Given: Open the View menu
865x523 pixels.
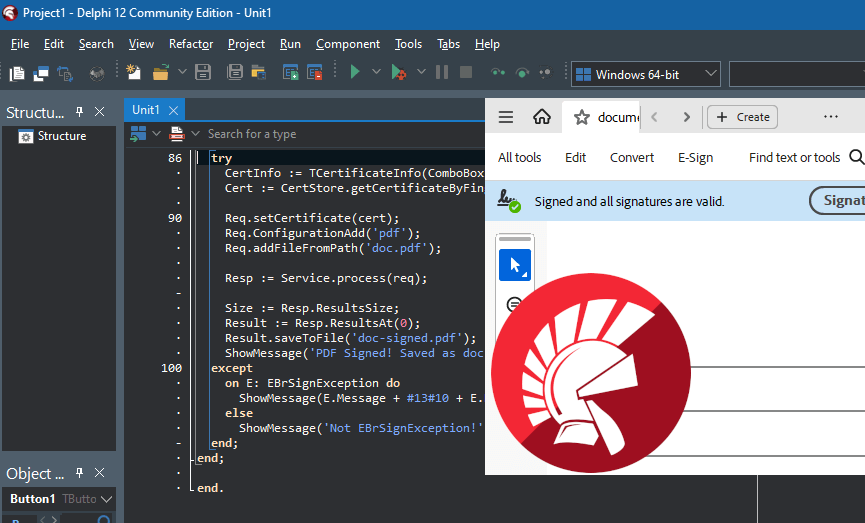Looking at the screenshot, I should coord(141,44).
